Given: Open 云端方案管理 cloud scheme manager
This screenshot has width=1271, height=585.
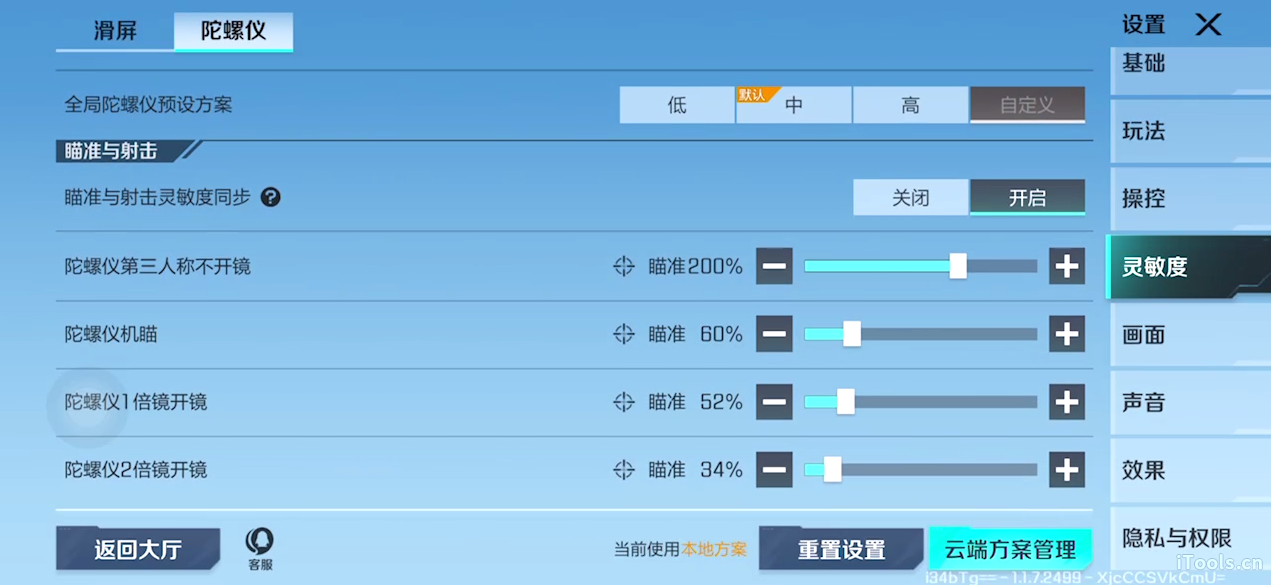Looking at the screenshot, I should click(1010, 549).
